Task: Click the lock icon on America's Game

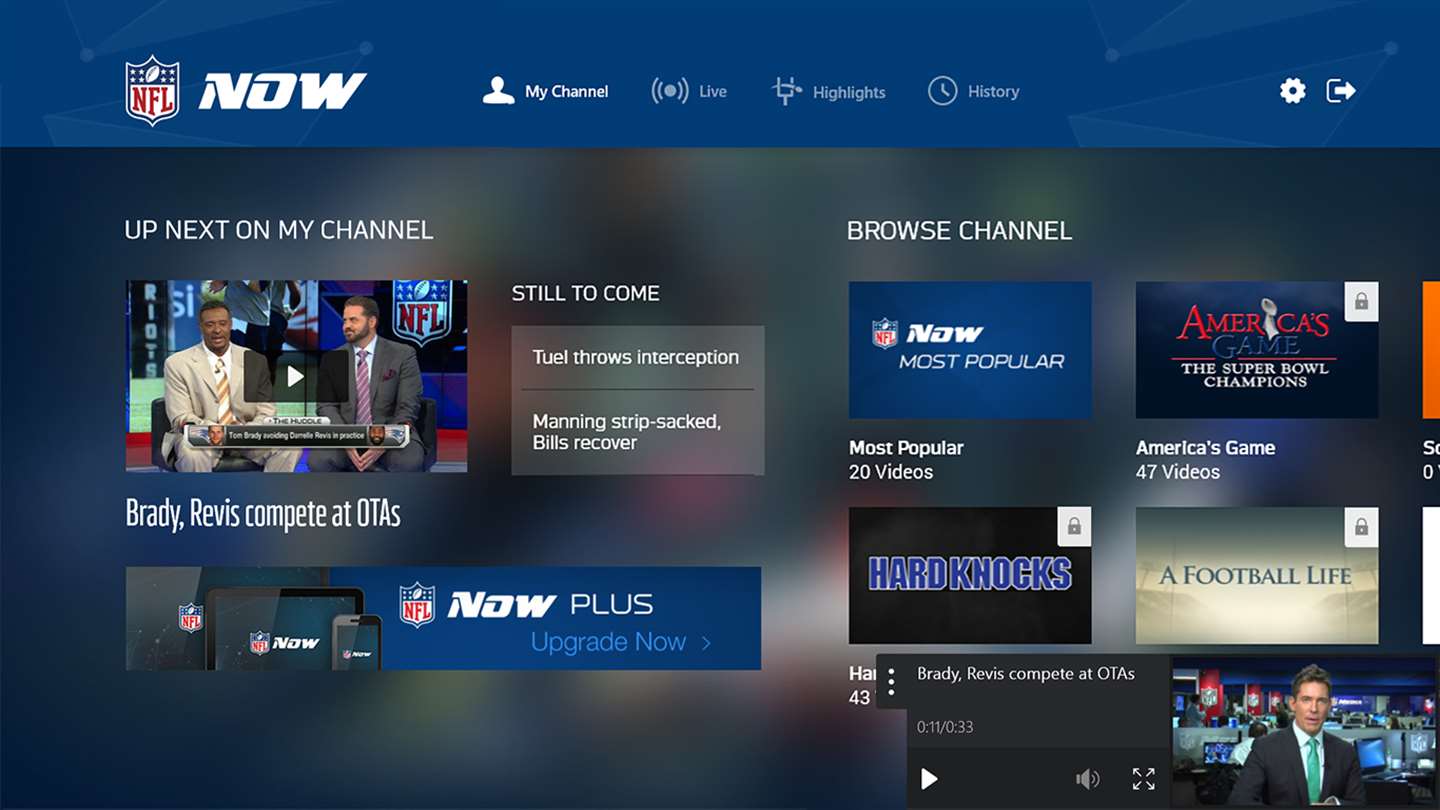Action: click(1361, 301)
